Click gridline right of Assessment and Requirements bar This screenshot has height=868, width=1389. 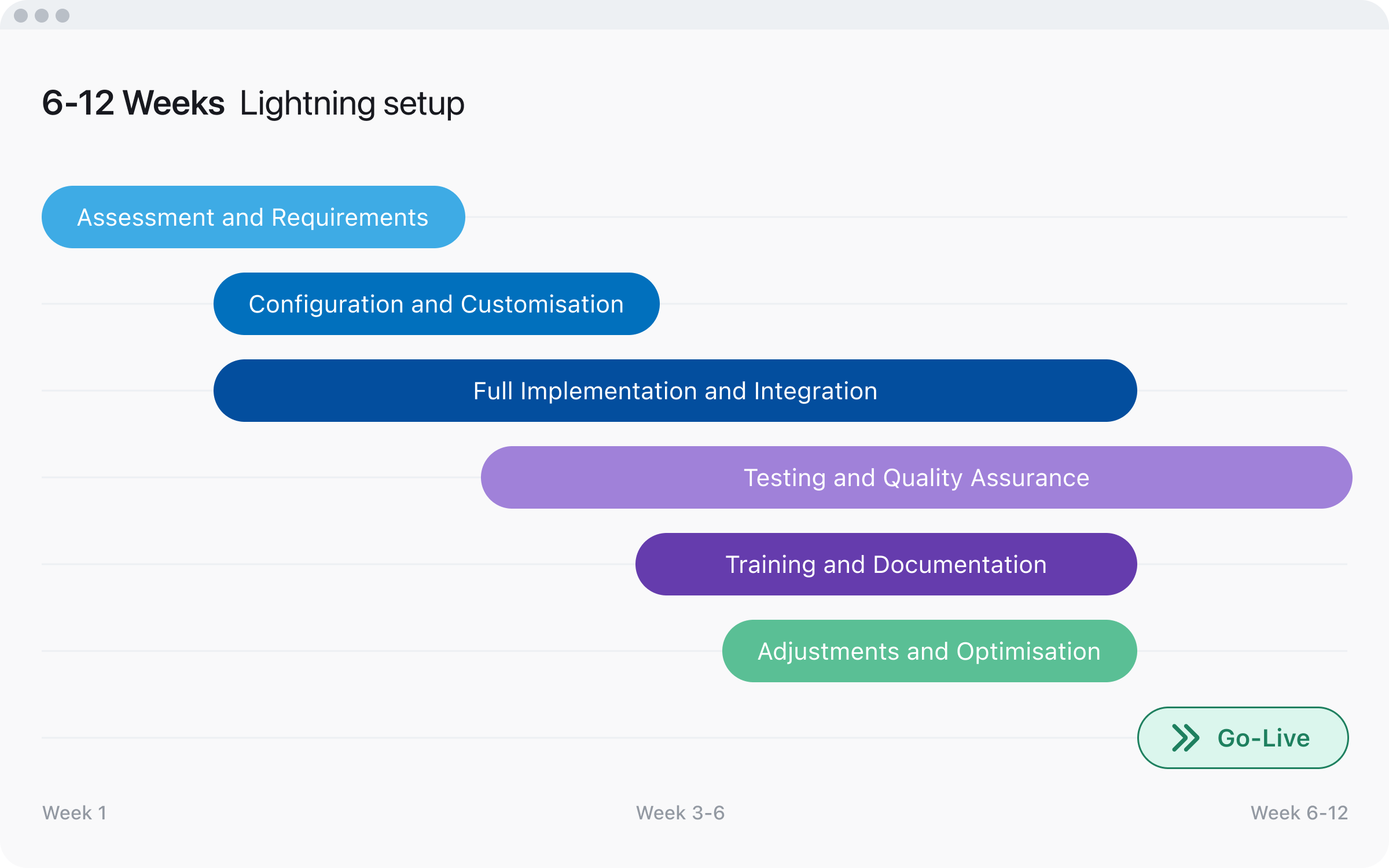pyautogui.click(x=903, y=217)
